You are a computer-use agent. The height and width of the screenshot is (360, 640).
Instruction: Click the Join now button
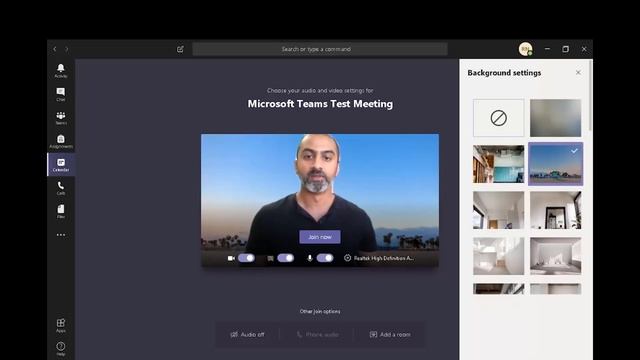(x=320, y=237)
